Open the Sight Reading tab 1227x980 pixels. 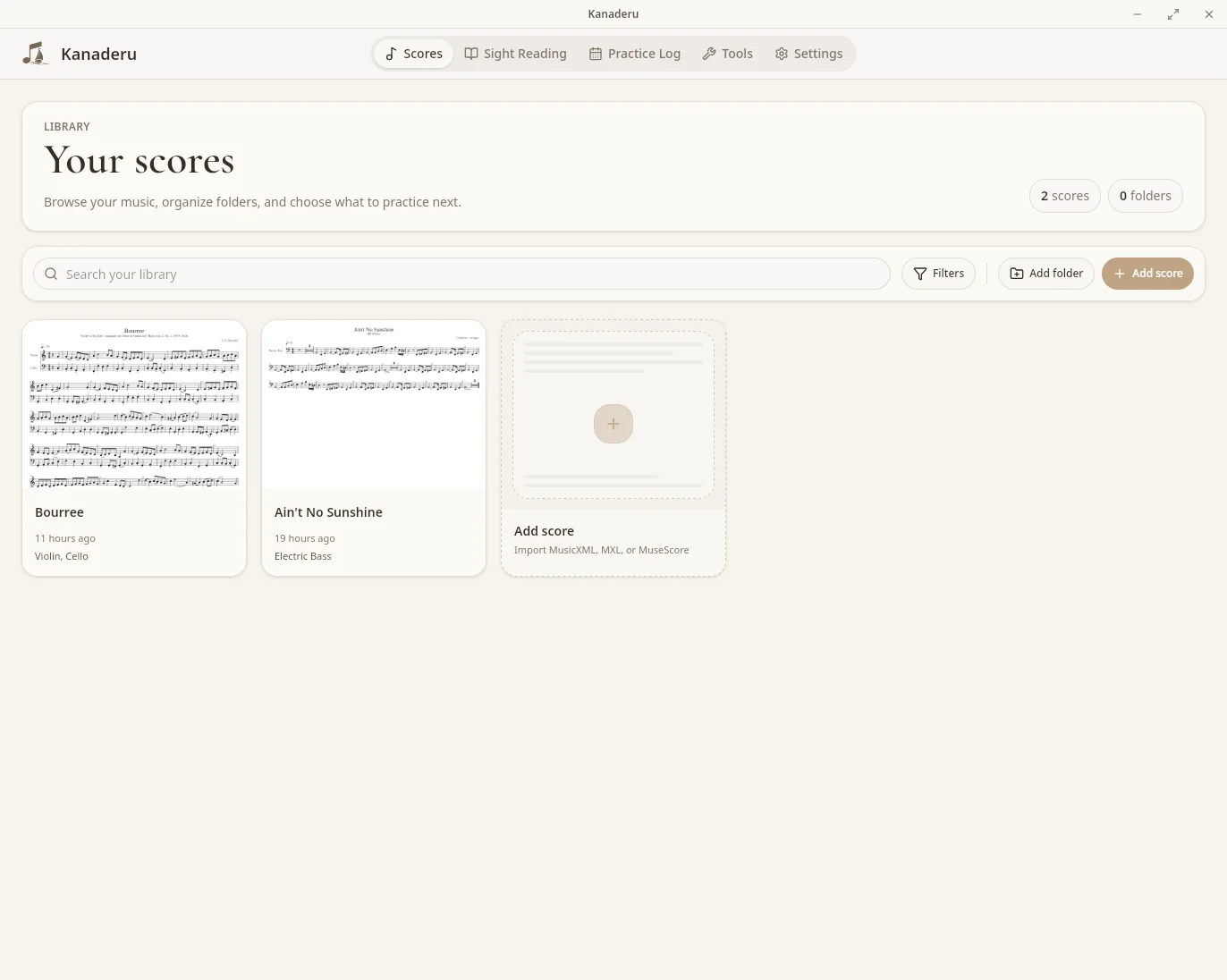pyautogui.click(x=516, y=54)
